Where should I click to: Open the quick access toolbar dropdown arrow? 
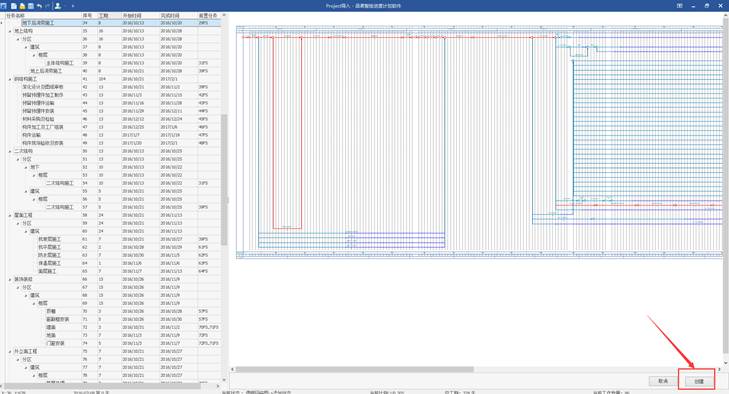pyautogui.click(x=73, y=6)
